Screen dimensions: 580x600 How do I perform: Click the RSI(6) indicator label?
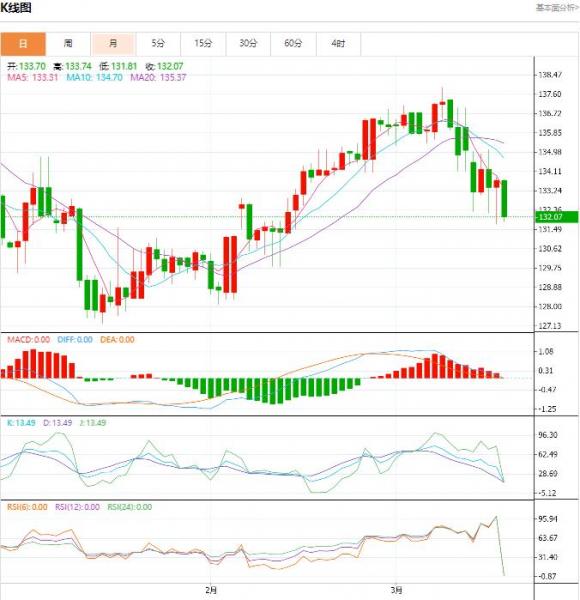(x=27, y=507)
